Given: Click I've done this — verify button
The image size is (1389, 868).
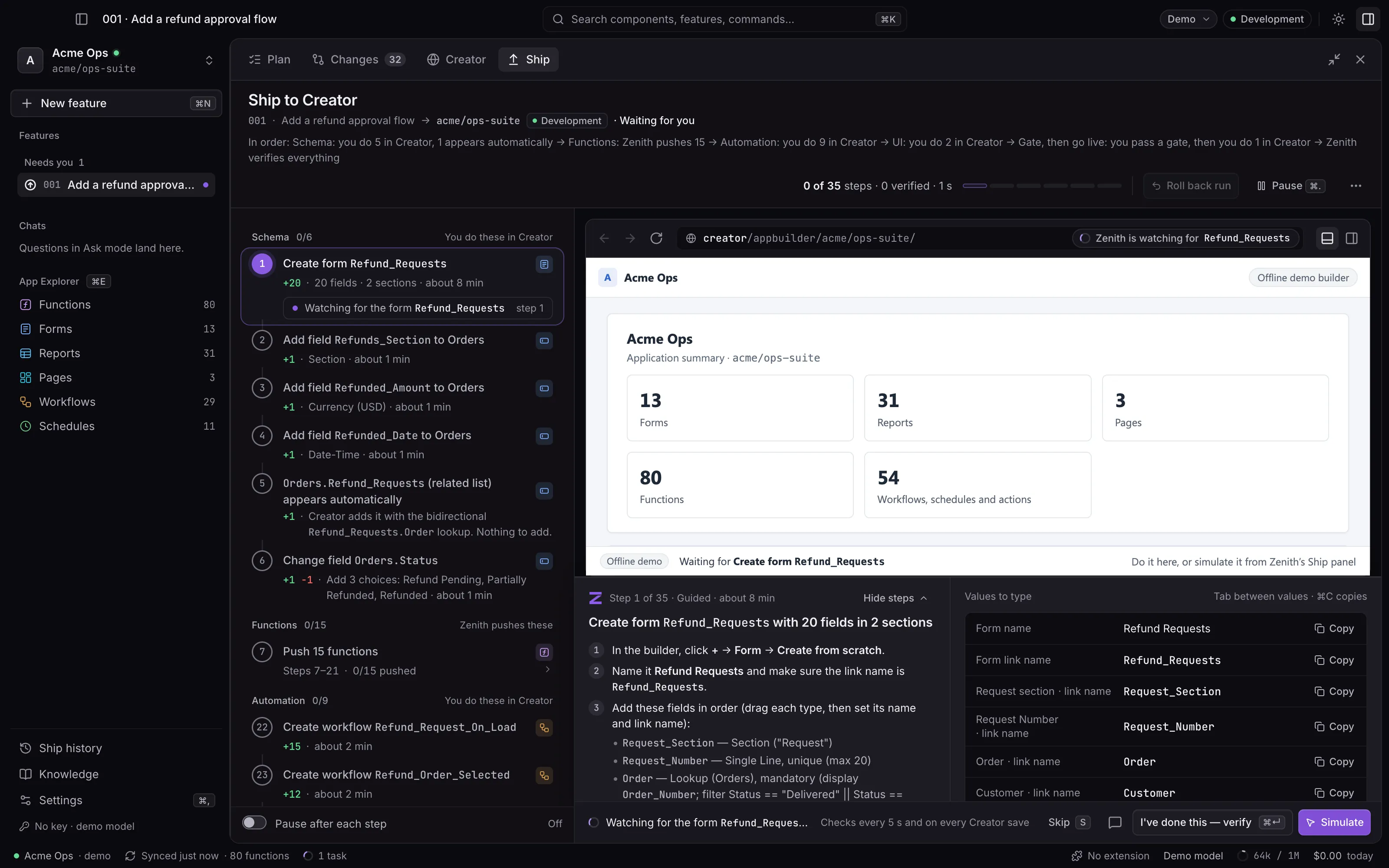Looking at the screenshot, I should 1212,823.
